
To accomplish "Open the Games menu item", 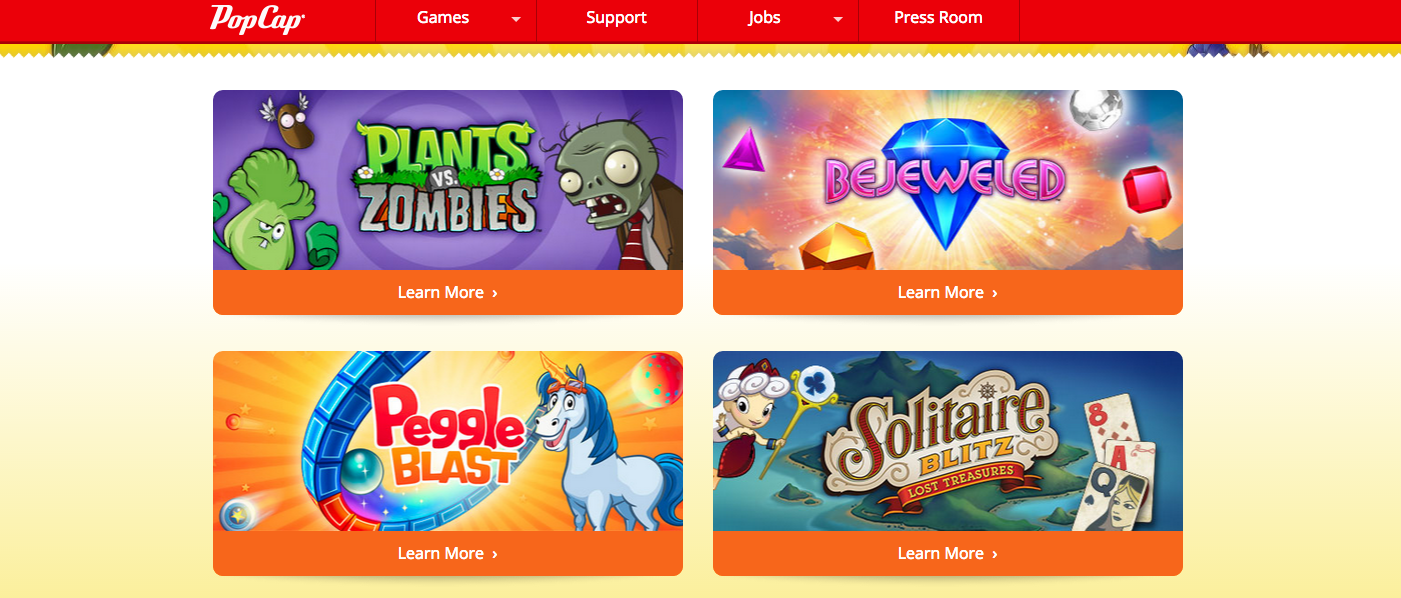I will coord(443,18).
